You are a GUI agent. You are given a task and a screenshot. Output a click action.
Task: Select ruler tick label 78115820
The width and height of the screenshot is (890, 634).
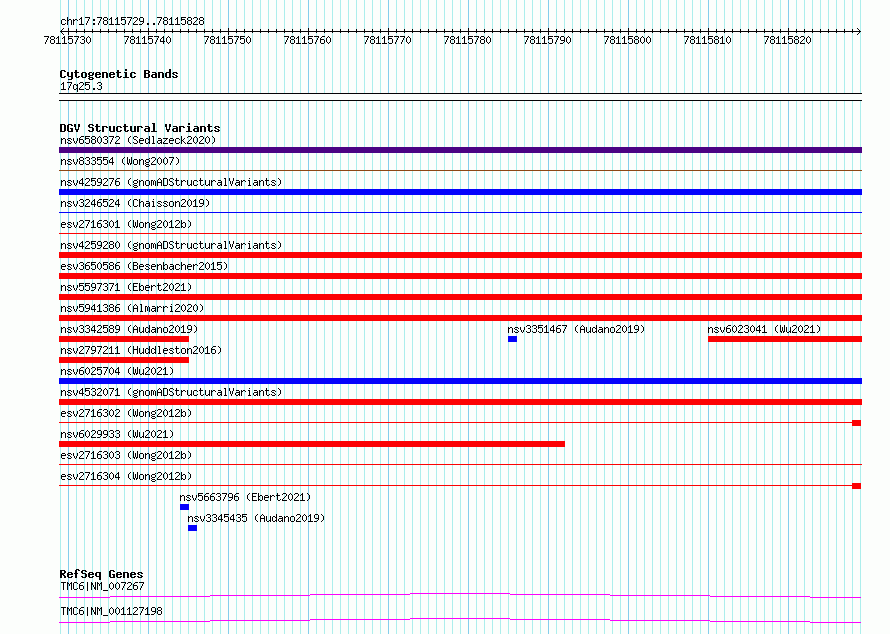(787, 40)
